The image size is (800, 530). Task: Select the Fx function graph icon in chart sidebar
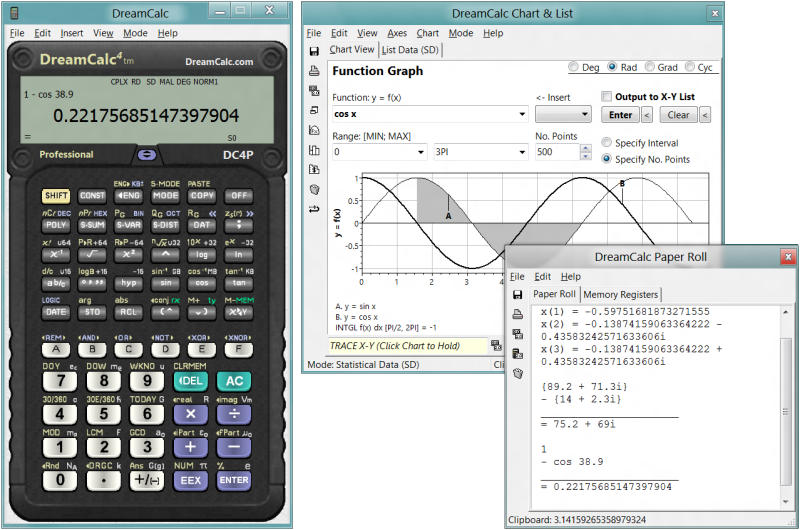(x=314, y=130)
